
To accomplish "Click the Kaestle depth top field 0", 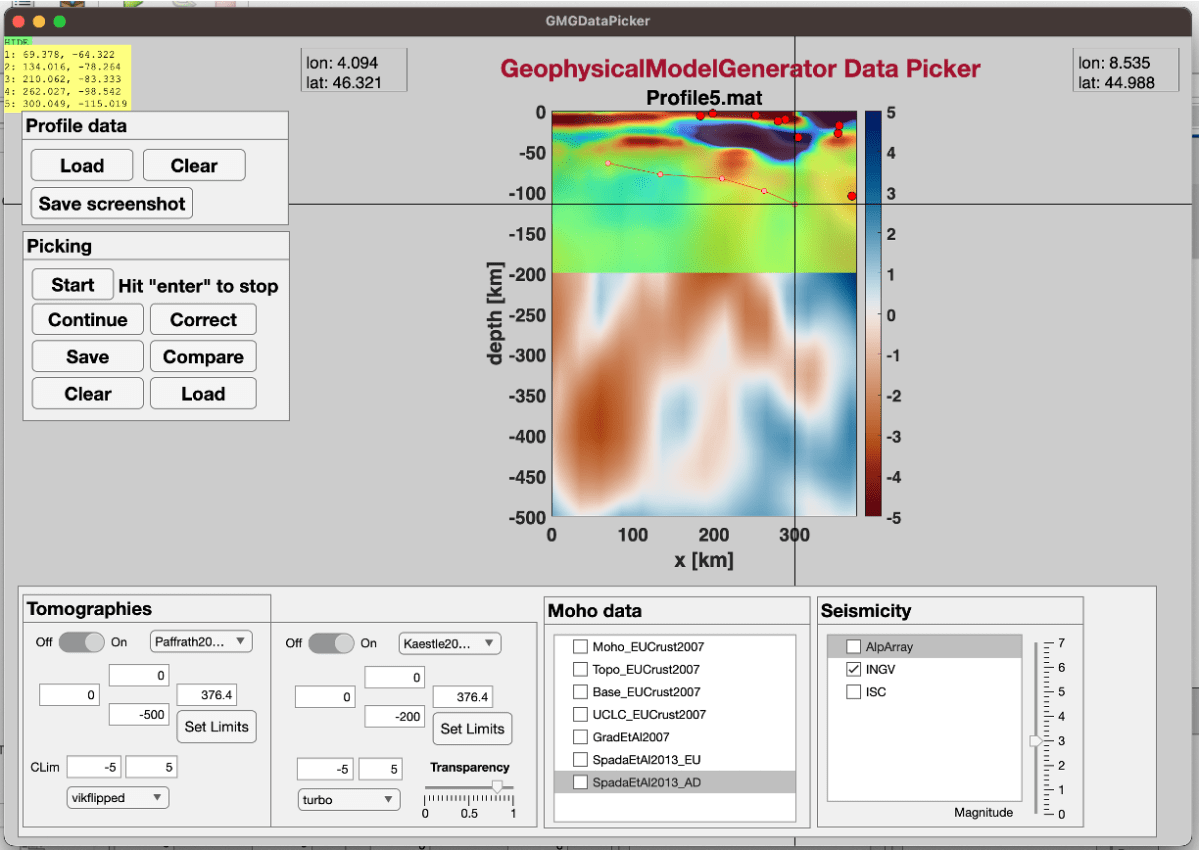I will [x=395, y=677].
